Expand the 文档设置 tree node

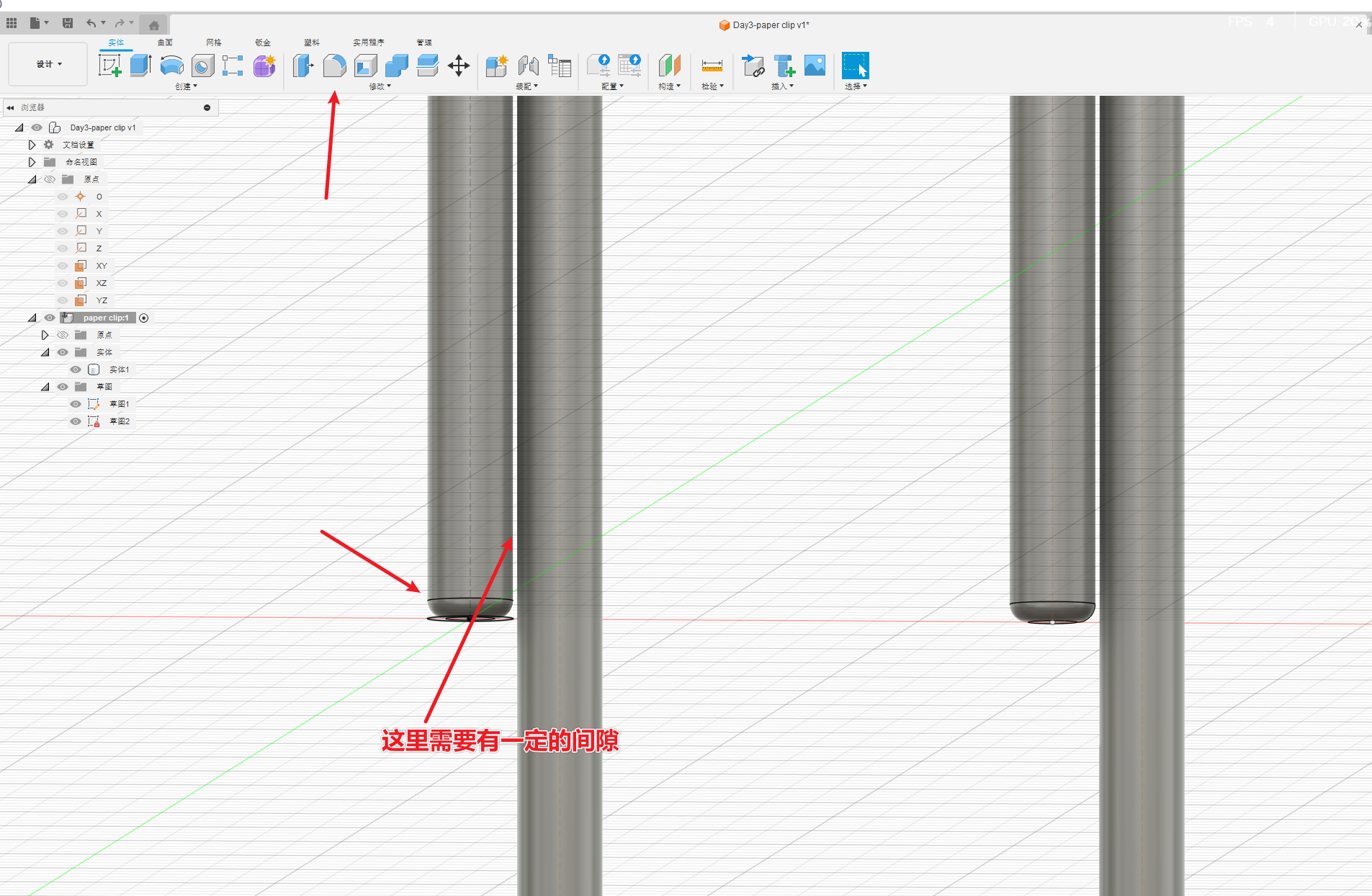point(32,145)
